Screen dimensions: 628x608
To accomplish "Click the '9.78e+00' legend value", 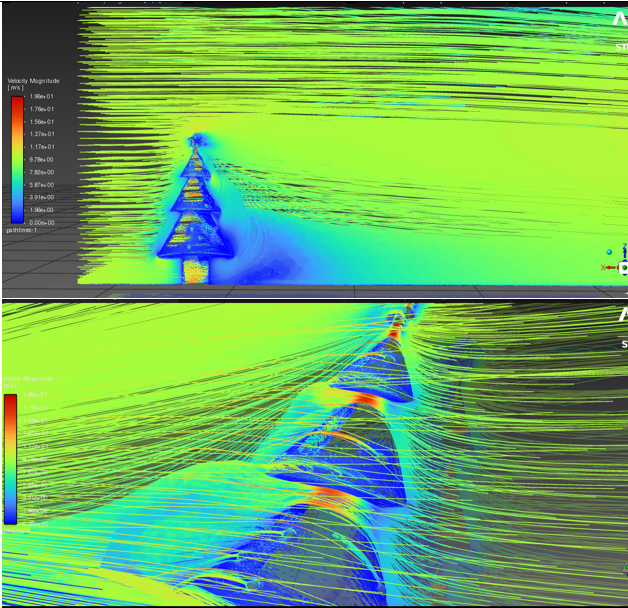I will click(41, 159).
